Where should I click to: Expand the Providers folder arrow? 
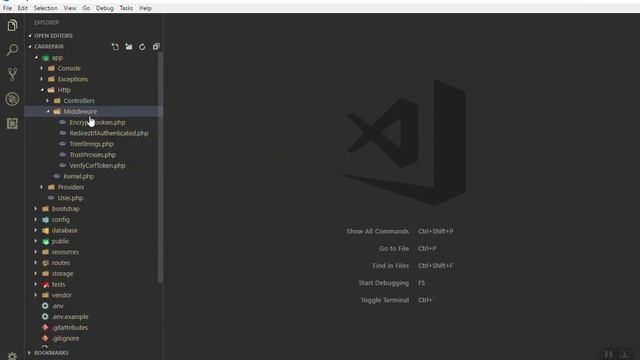(42, 187)
